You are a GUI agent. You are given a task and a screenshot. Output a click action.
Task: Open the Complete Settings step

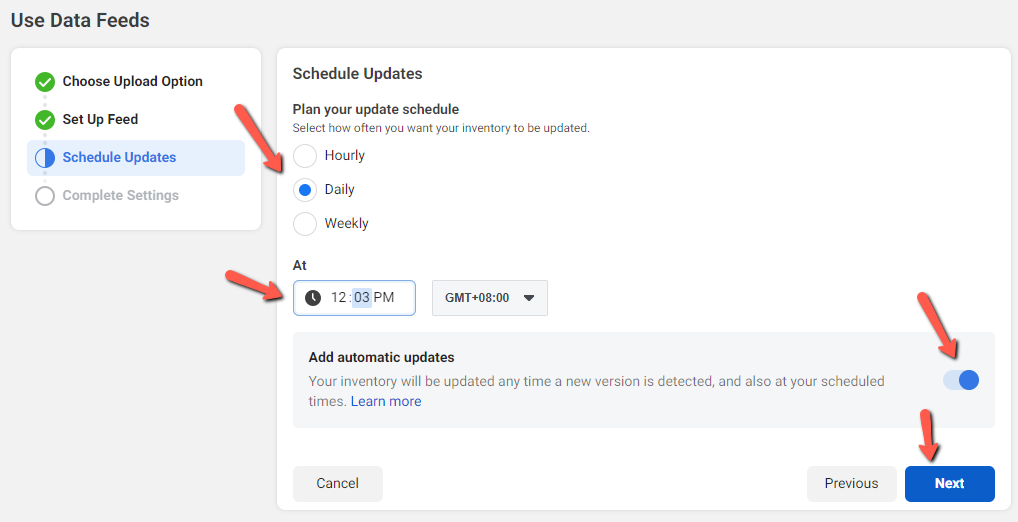point(120,195)
